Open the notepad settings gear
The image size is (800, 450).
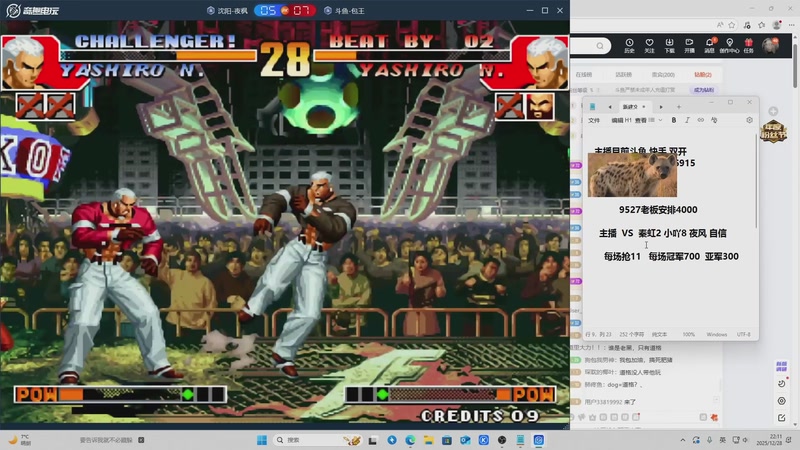click(x=749, y=120)
